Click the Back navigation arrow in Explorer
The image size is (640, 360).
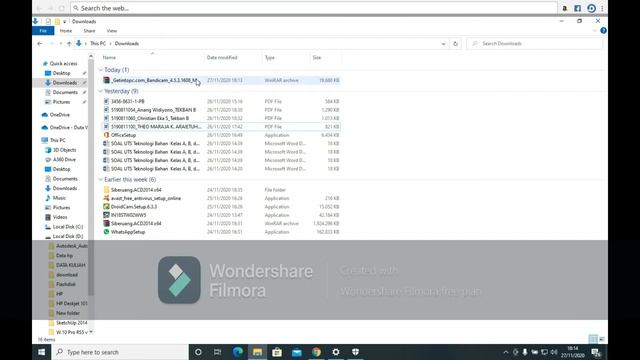coord(40,43)
